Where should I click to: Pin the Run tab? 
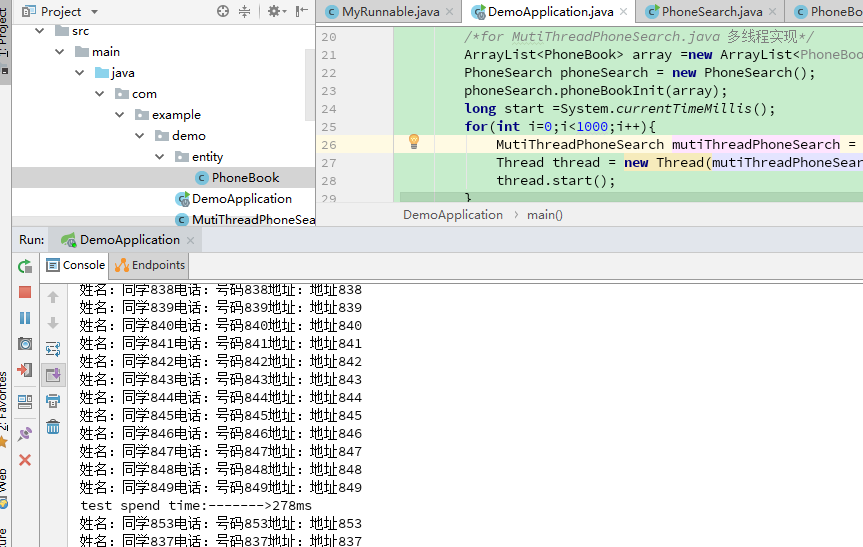pos(25,434)
